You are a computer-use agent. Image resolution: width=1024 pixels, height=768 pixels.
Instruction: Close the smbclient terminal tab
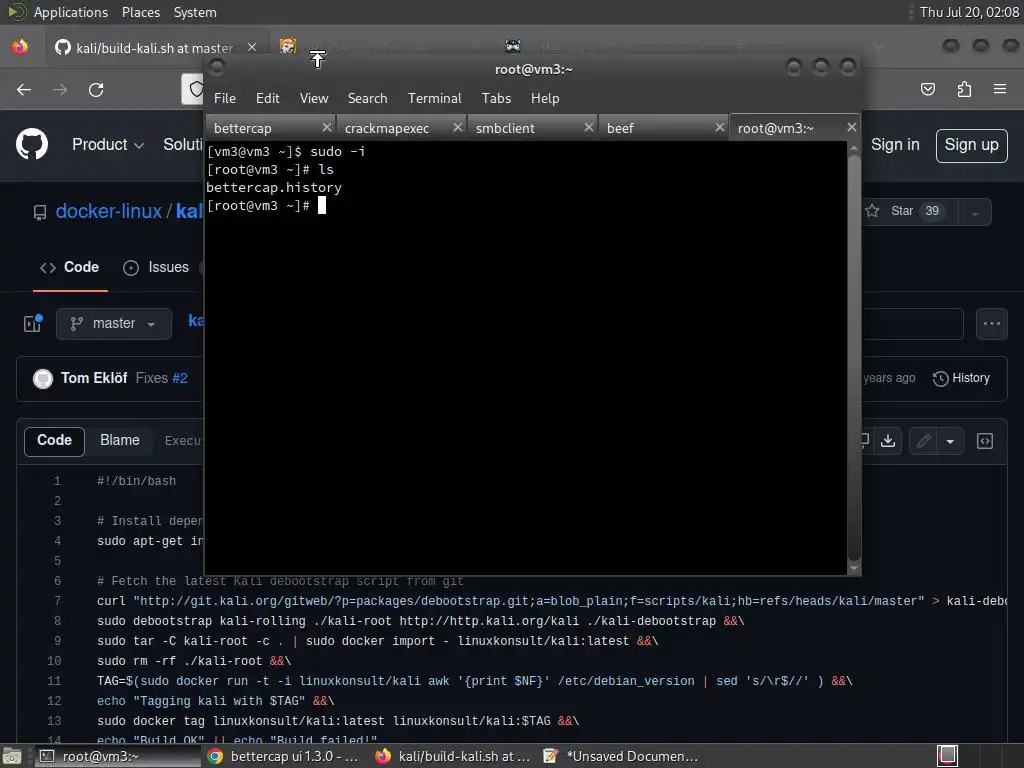(588, 127)
